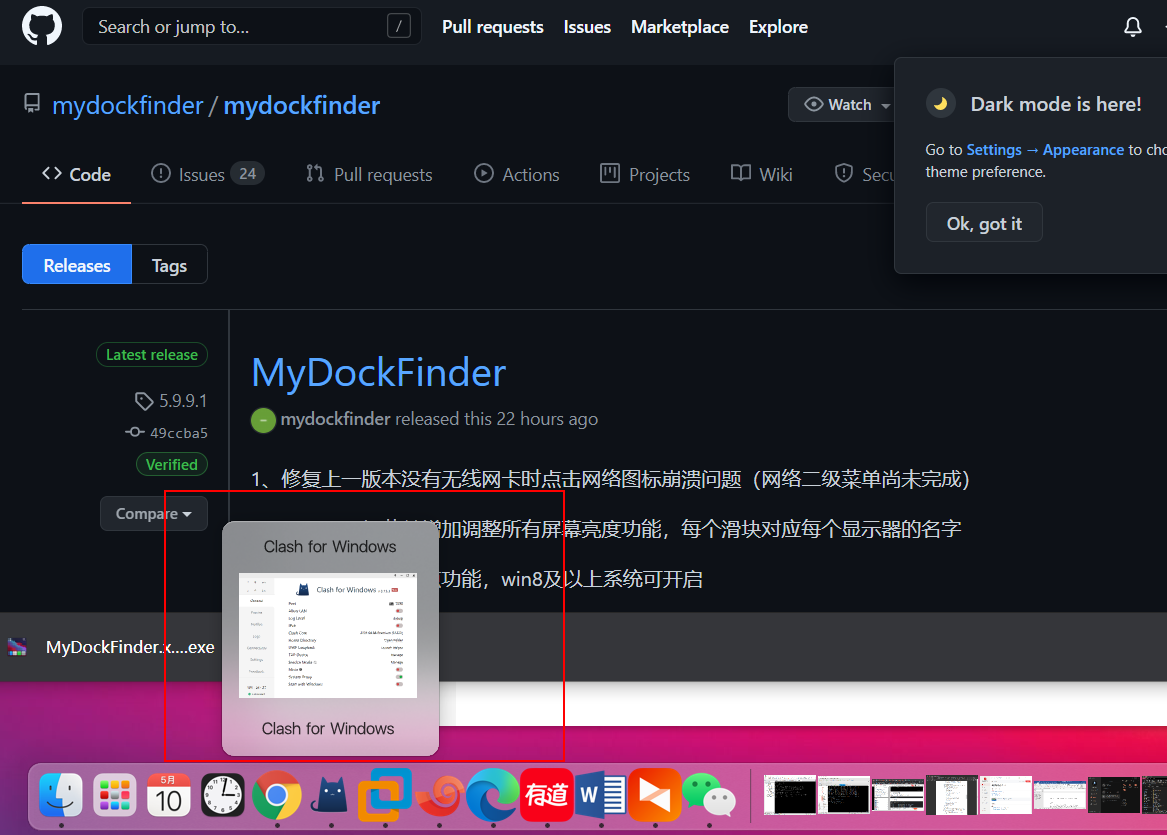Open Finder from the dock

coord(60,795)
